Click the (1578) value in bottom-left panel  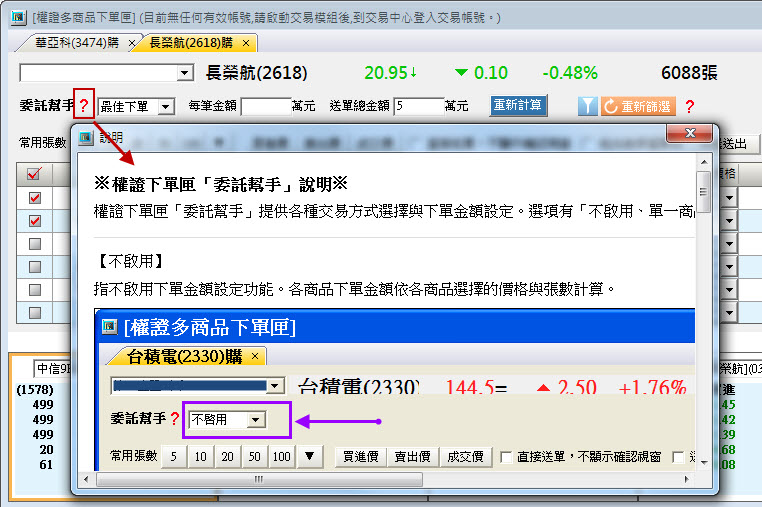[35, 390]
